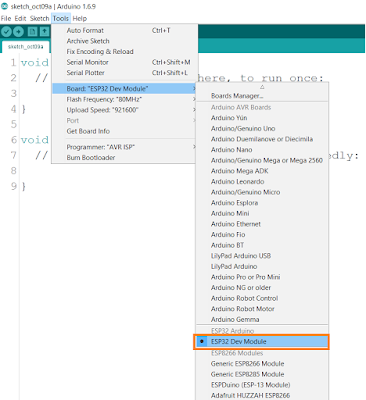Open the Edit menu
Image resolution: width=366 pixels, height=400 pixels.
click(x=20, y=18)
